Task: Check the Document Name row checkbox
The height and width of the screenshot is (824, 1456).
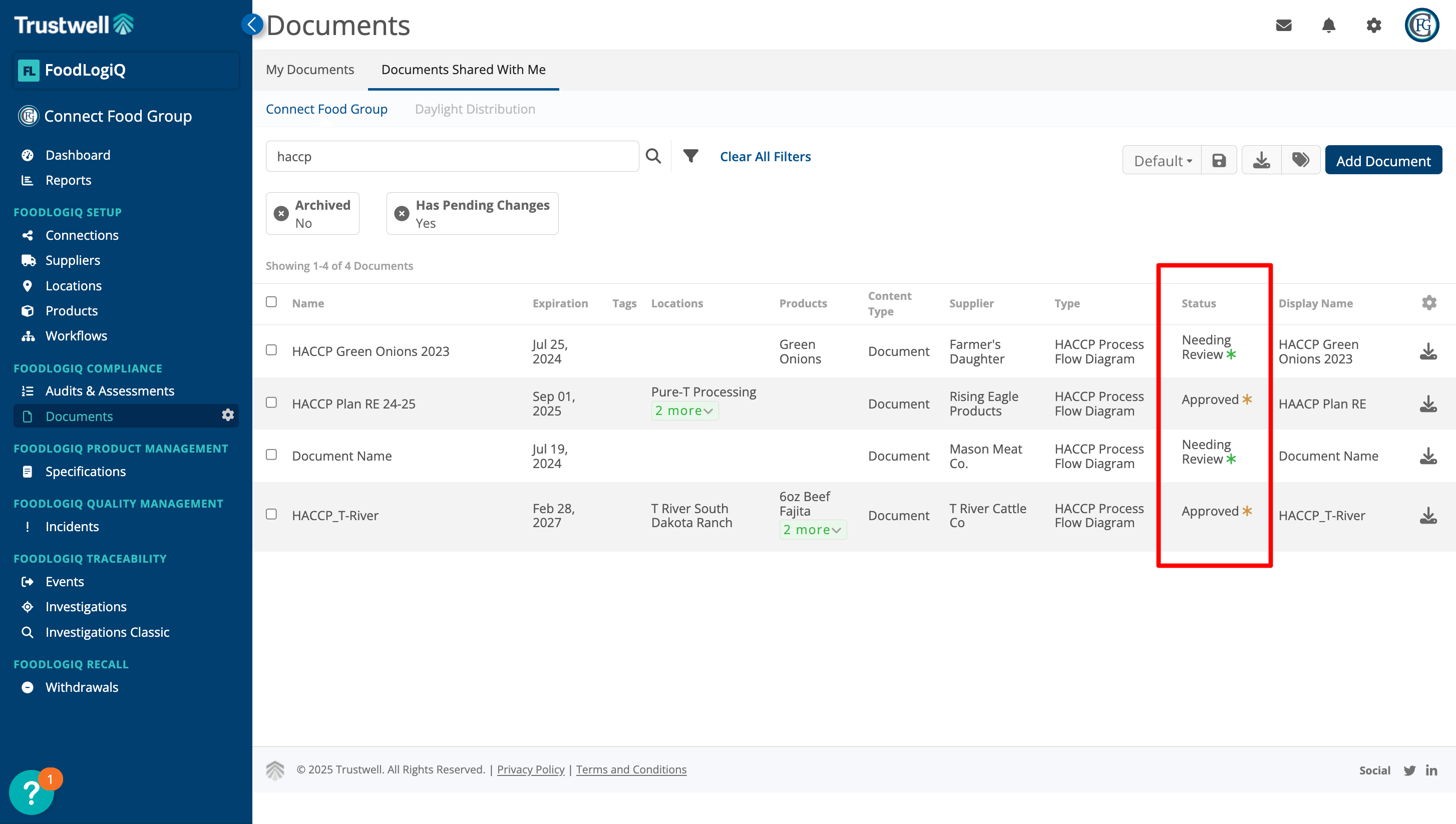Action: (271, 455)
